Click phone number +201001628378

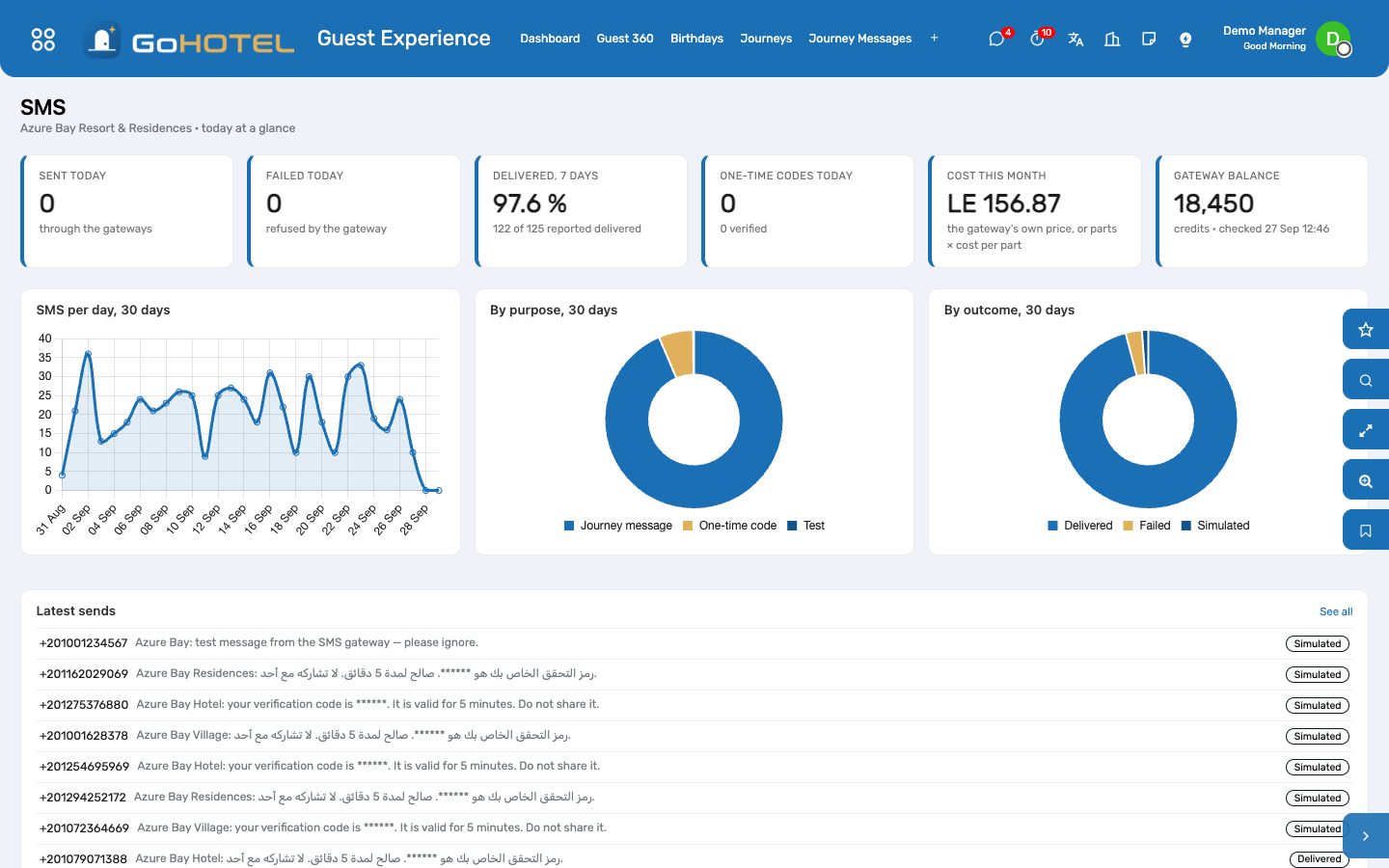coord(84,736)
